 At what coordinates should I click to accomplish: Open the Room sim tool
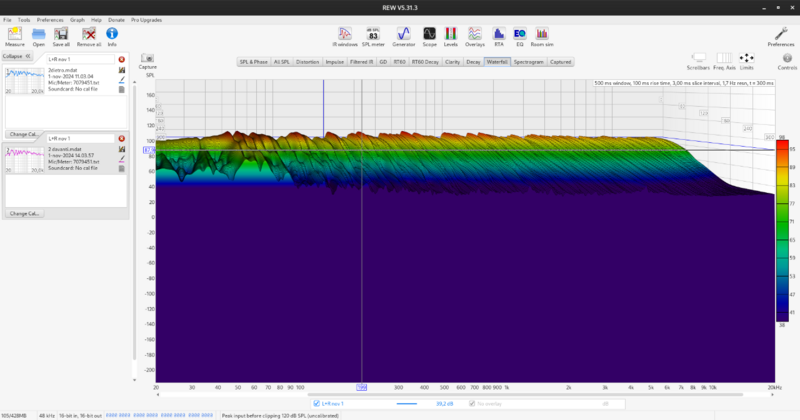point(541,34)
